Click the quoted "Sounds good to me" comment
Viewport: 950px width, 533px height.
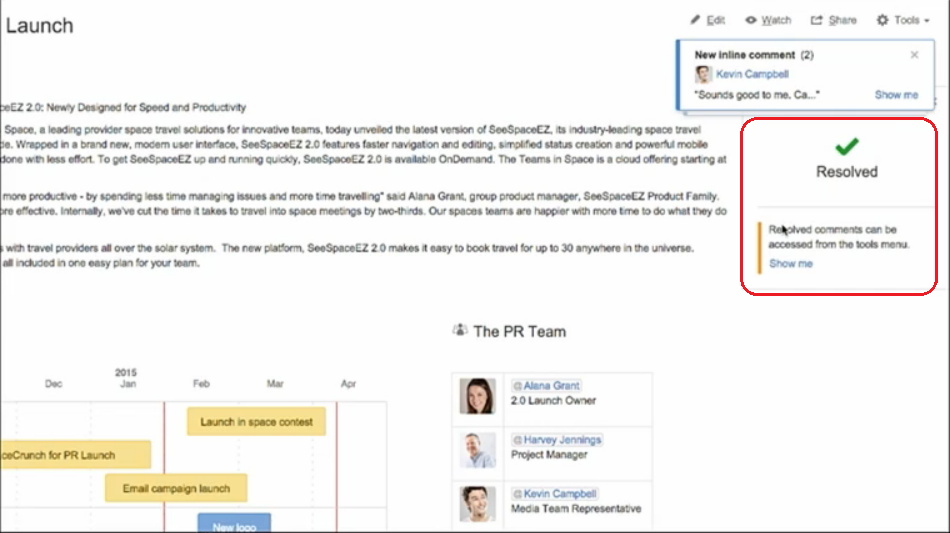(757, 95)
